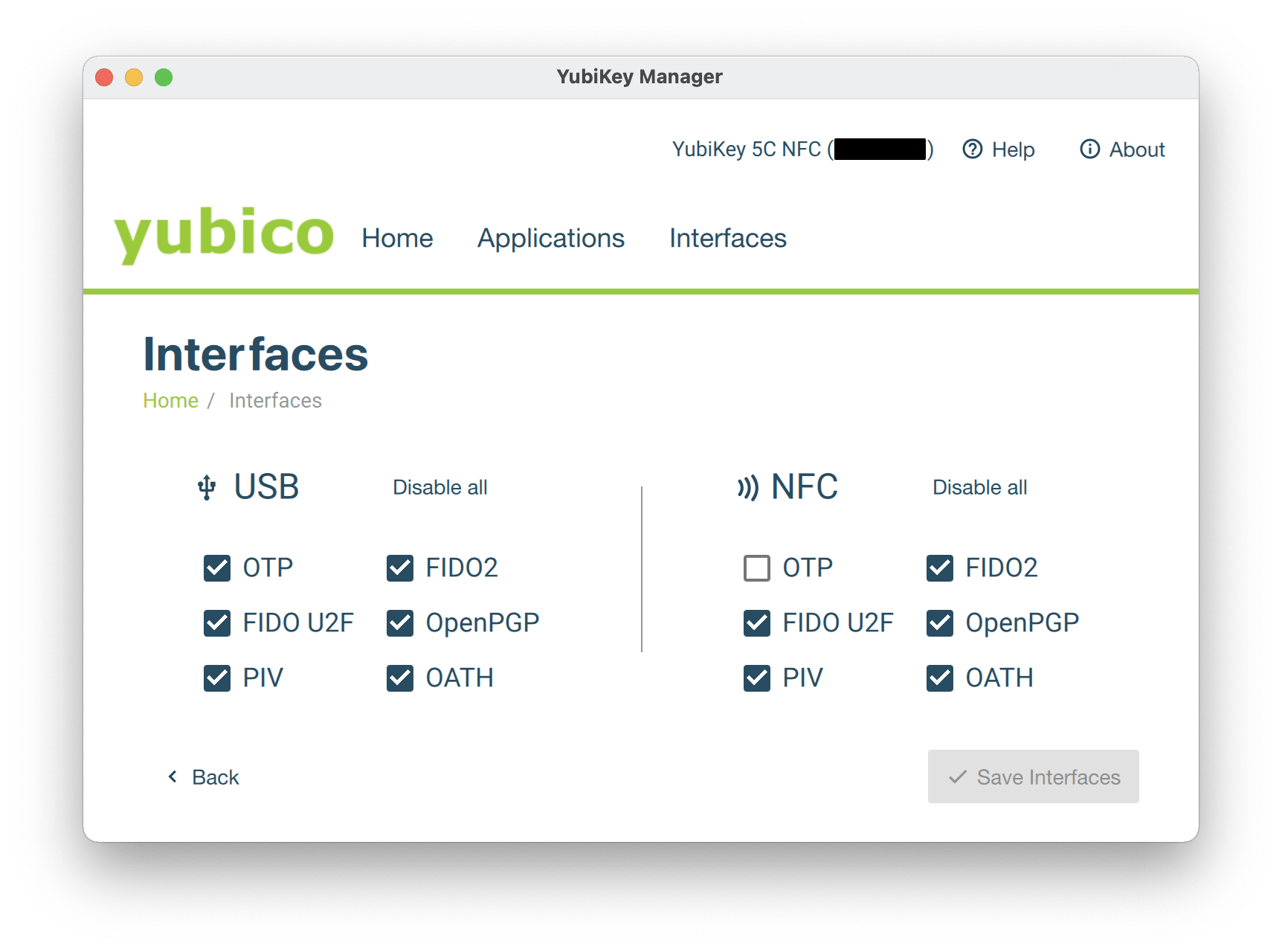Uncheck USB FIDO2 checkbox
This screenshot has height=952, width=1282.
[x=400, y=568]
